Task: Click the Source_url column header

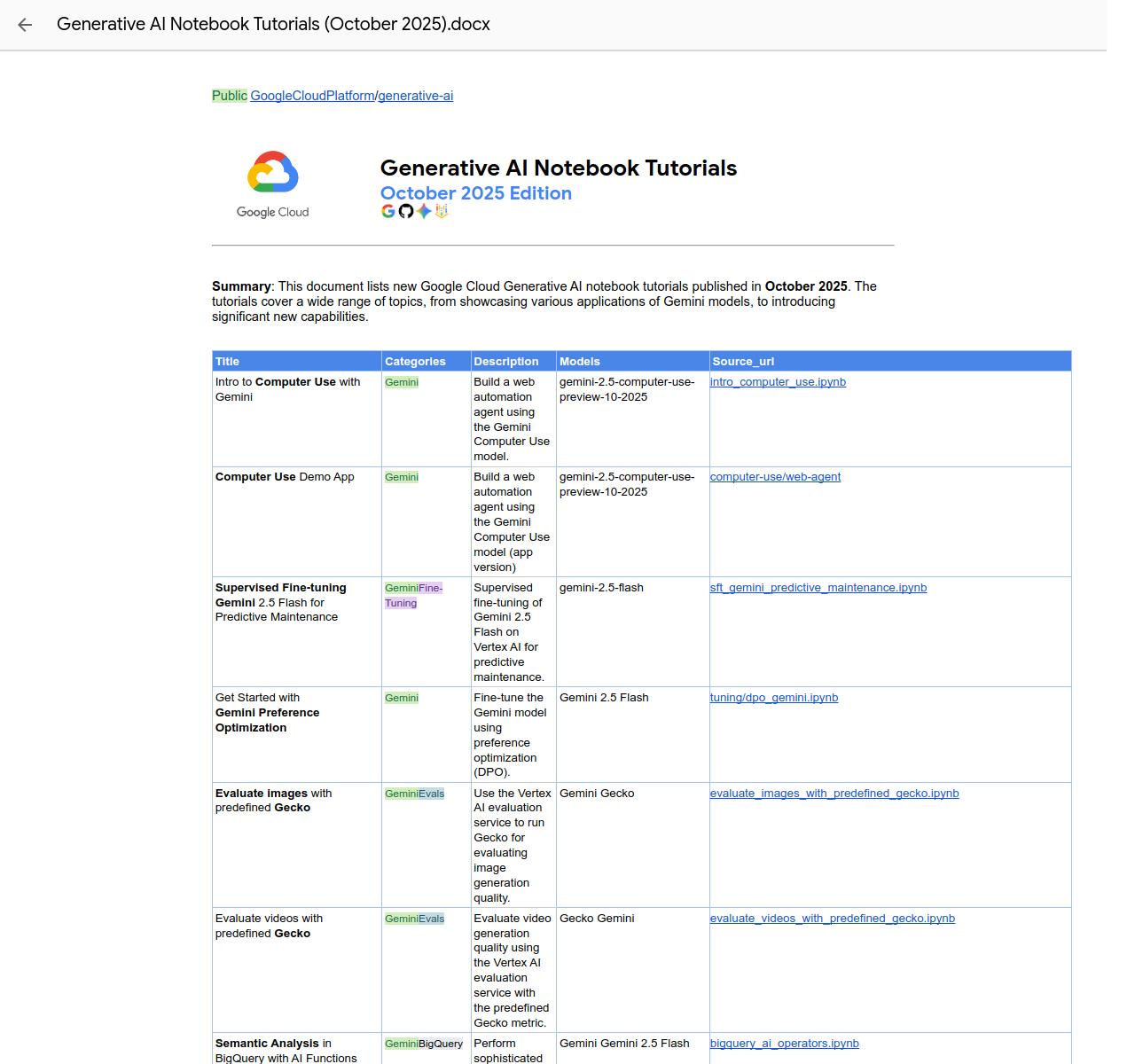Action: coord(743,362)
